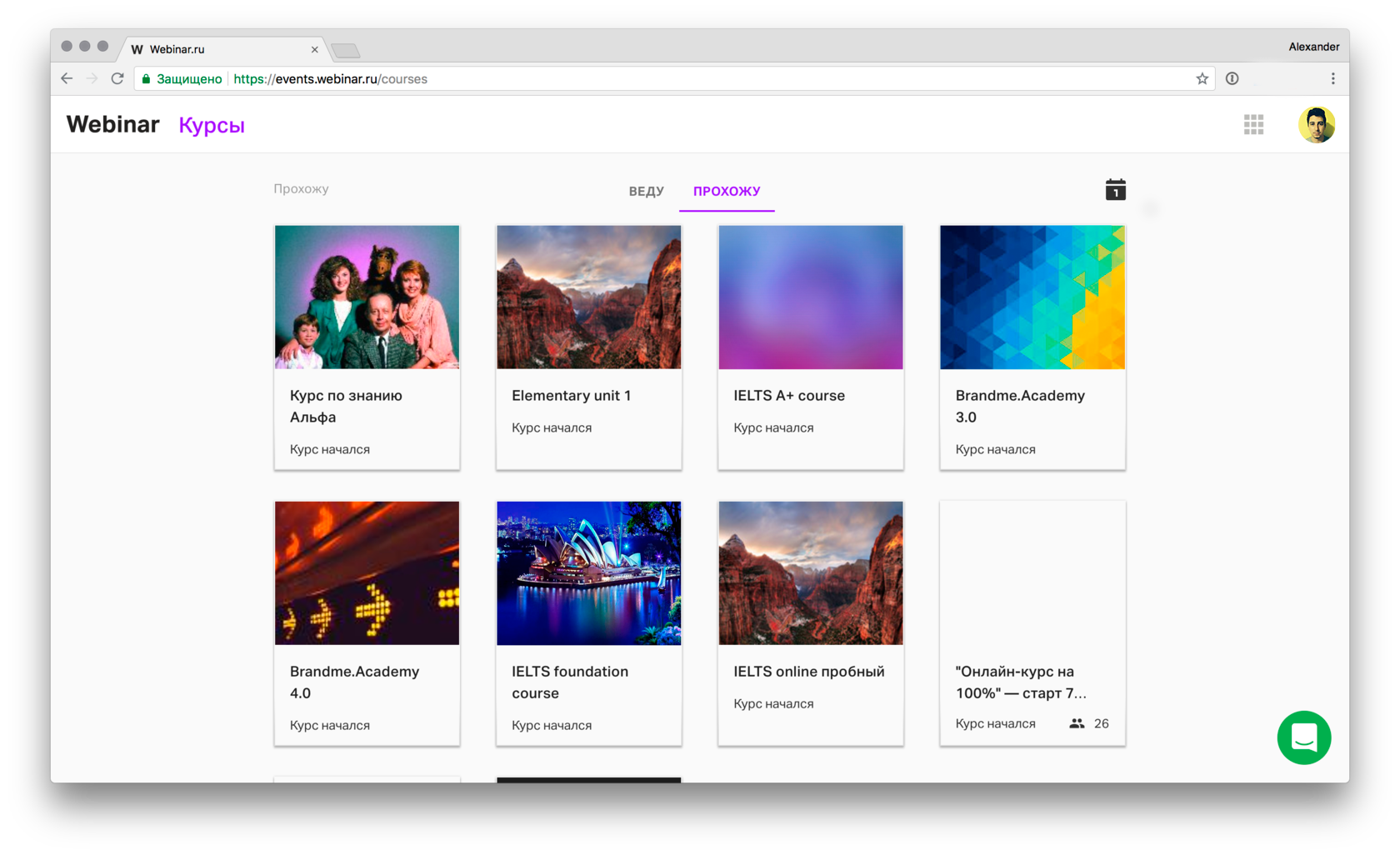The image size is (1400, 855).
Task: Click Курс начался under IELTS online пробный
Action: [x=772, y=703]
